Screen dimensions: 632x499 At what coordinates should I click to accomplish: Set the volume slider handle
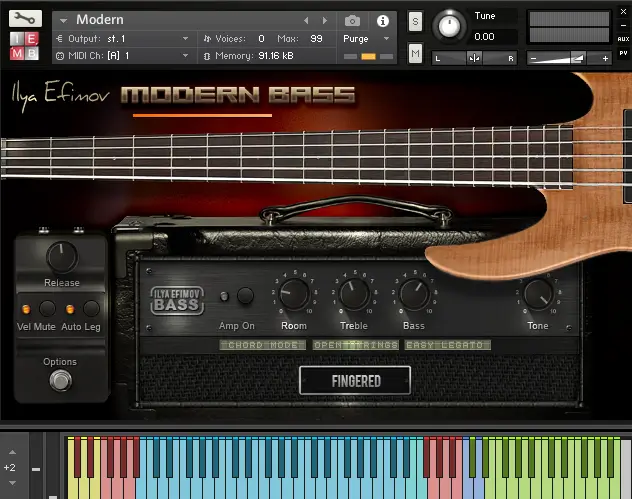point(578,58)
